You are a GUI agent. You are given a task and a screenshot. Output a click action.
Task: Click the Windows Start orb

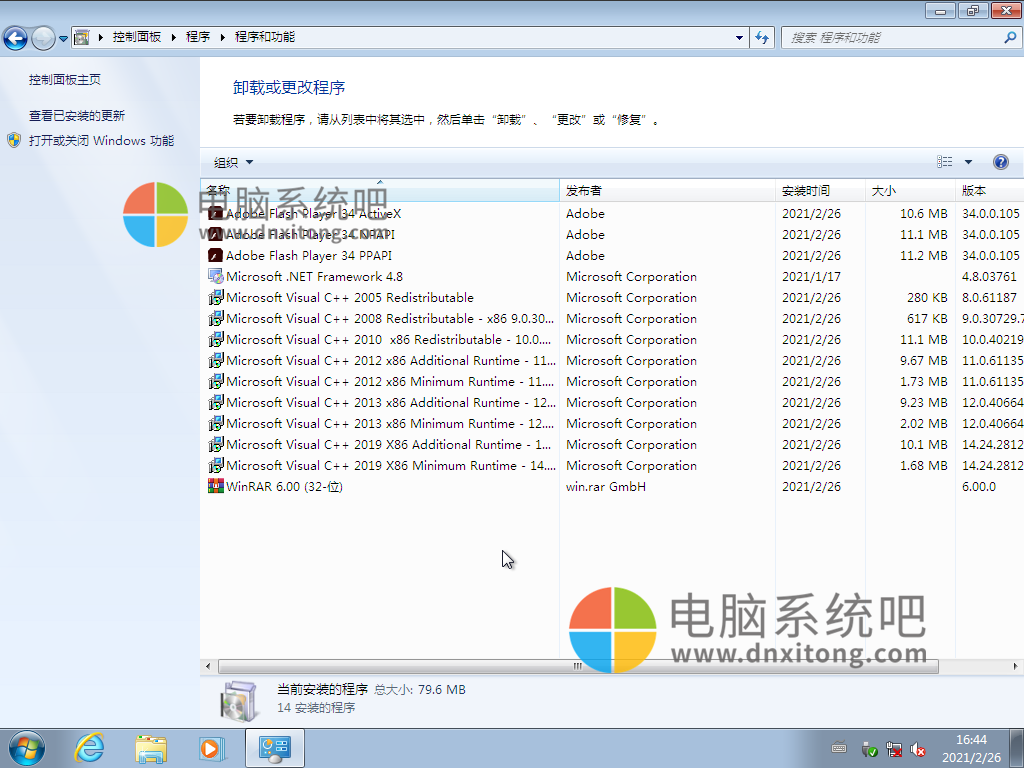click(x=25, y=748)
